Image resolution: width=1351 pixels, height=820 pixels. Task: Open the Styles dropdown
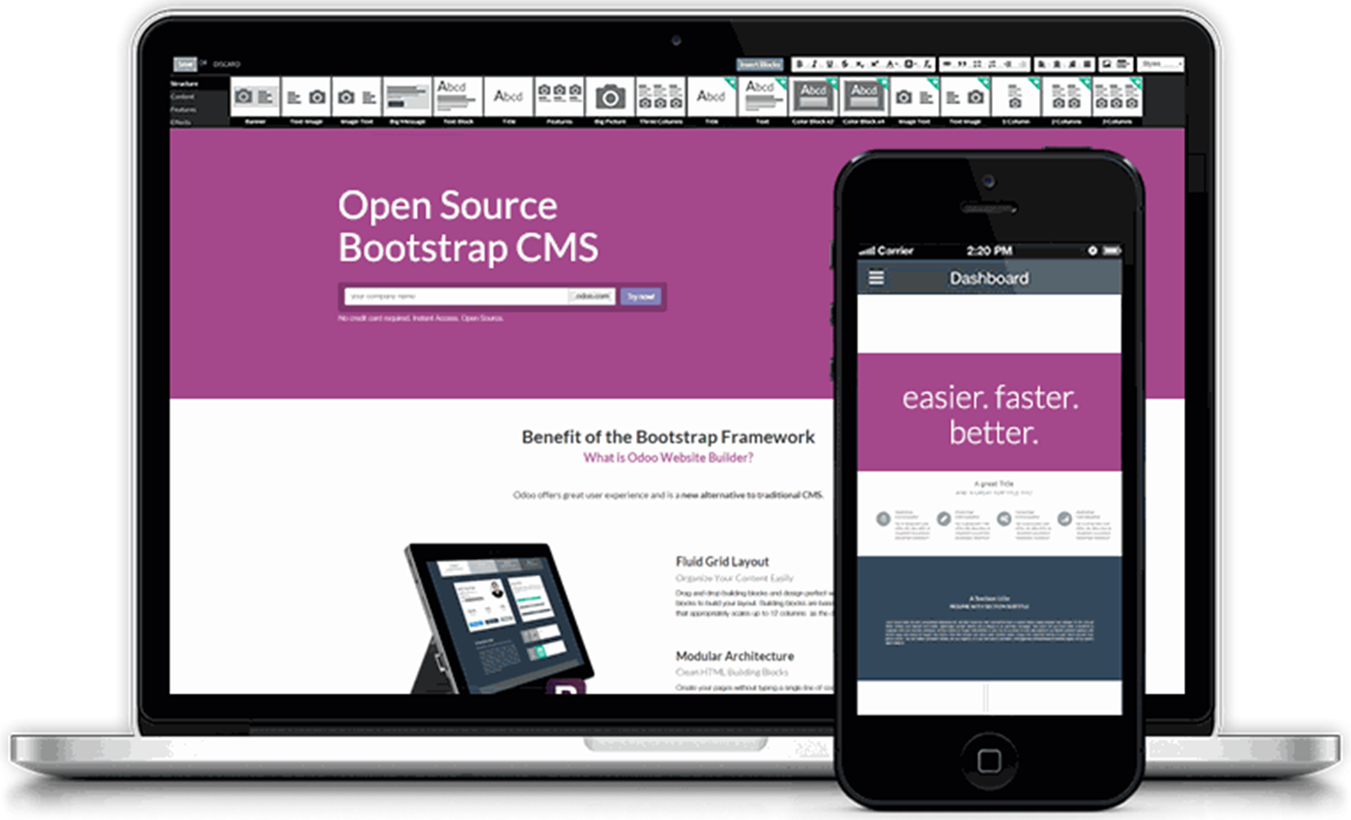[x=1161, y=64]
